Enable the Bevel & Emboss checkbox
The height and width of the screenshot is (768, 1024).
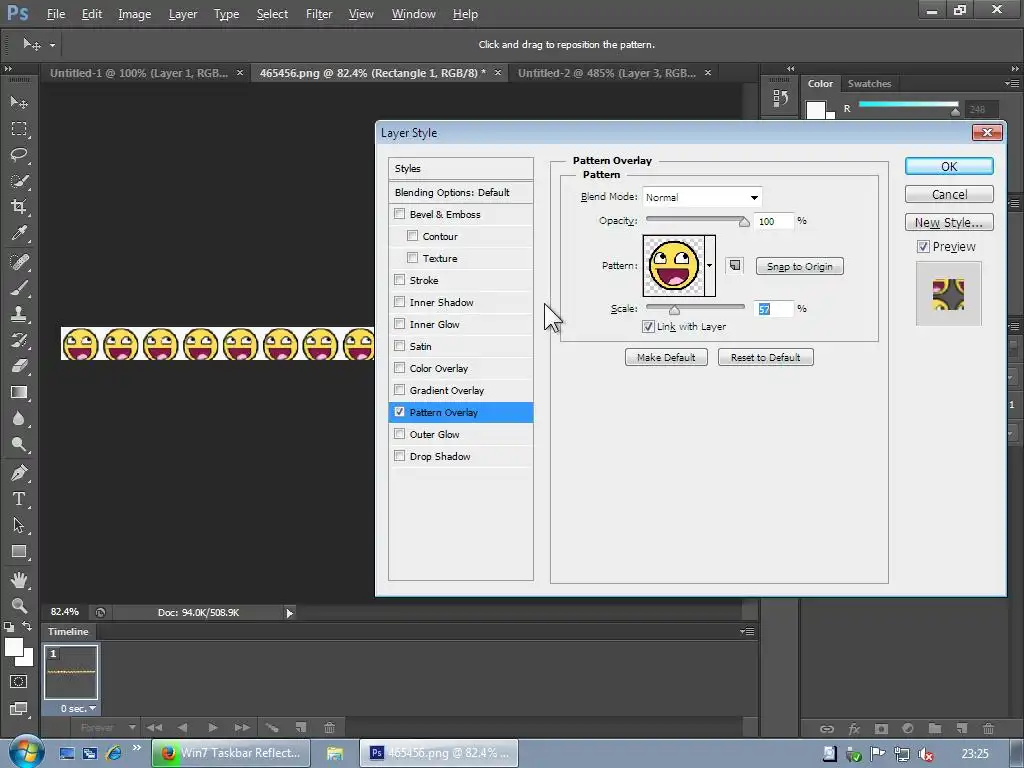pyautogui.click(x=400, y=214)
